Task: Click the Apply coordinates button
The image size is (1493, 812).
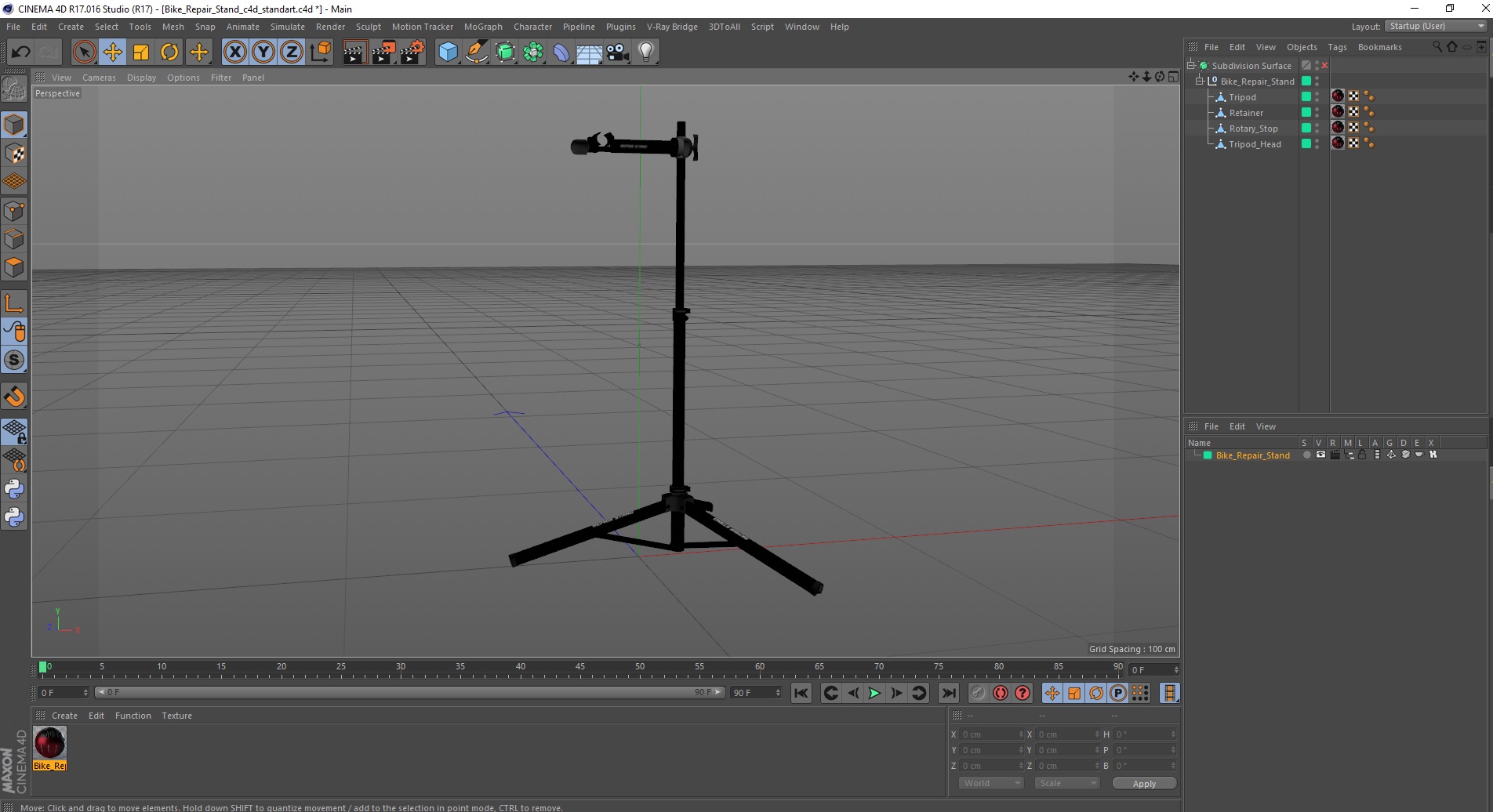Action: [1144, 784]
